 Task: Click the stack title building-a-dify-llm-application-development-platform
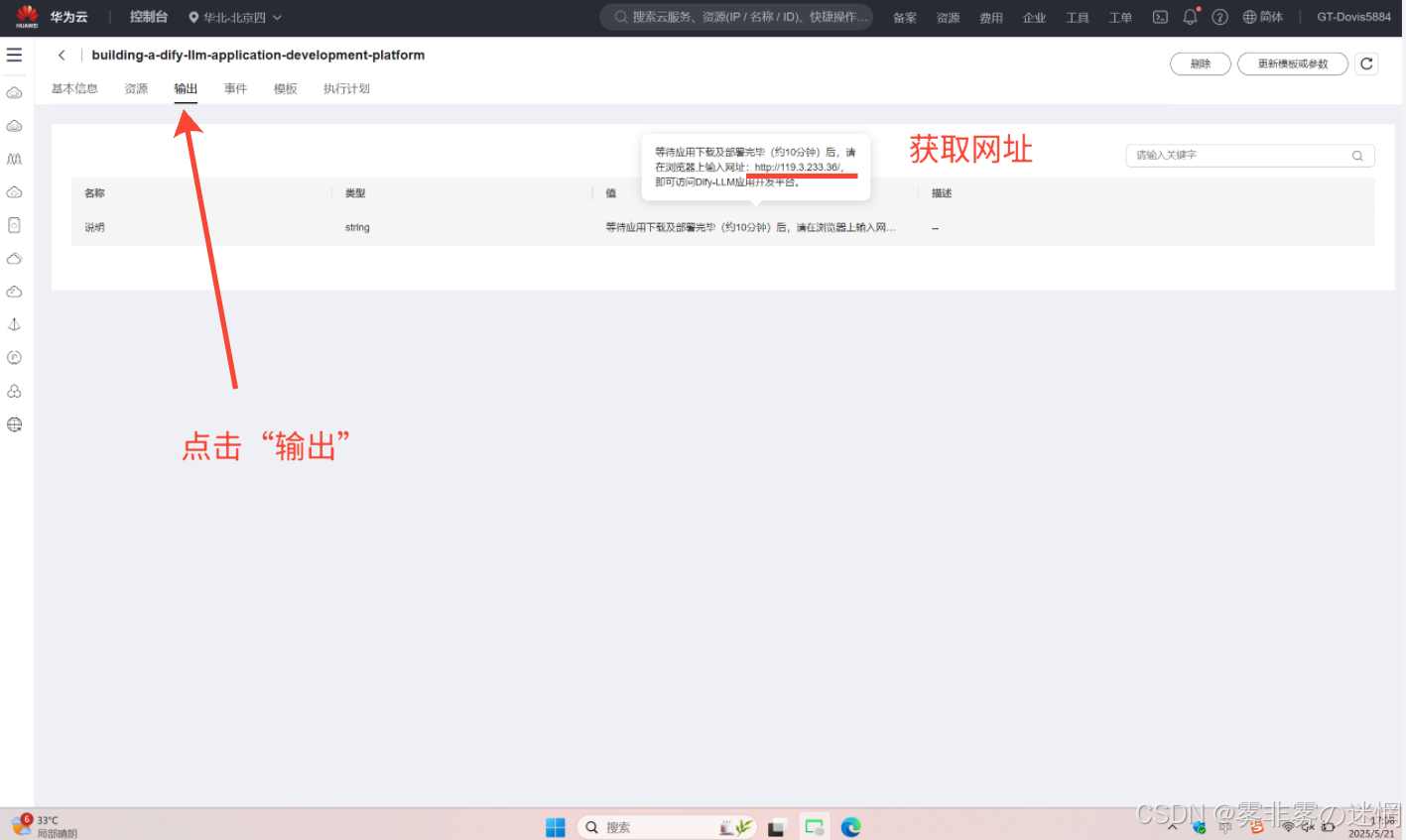pos(258,56)
